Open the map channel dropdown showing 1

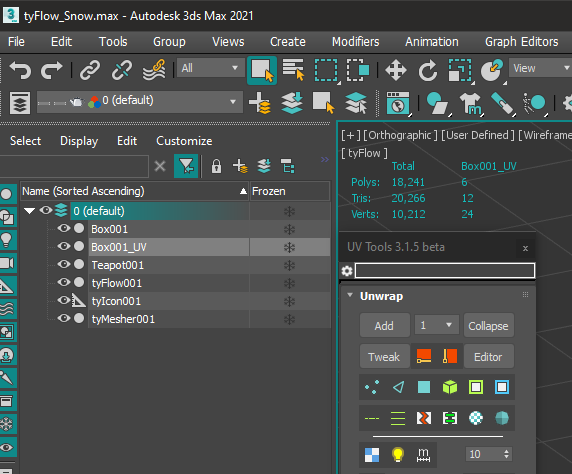[x=437, y=325]
